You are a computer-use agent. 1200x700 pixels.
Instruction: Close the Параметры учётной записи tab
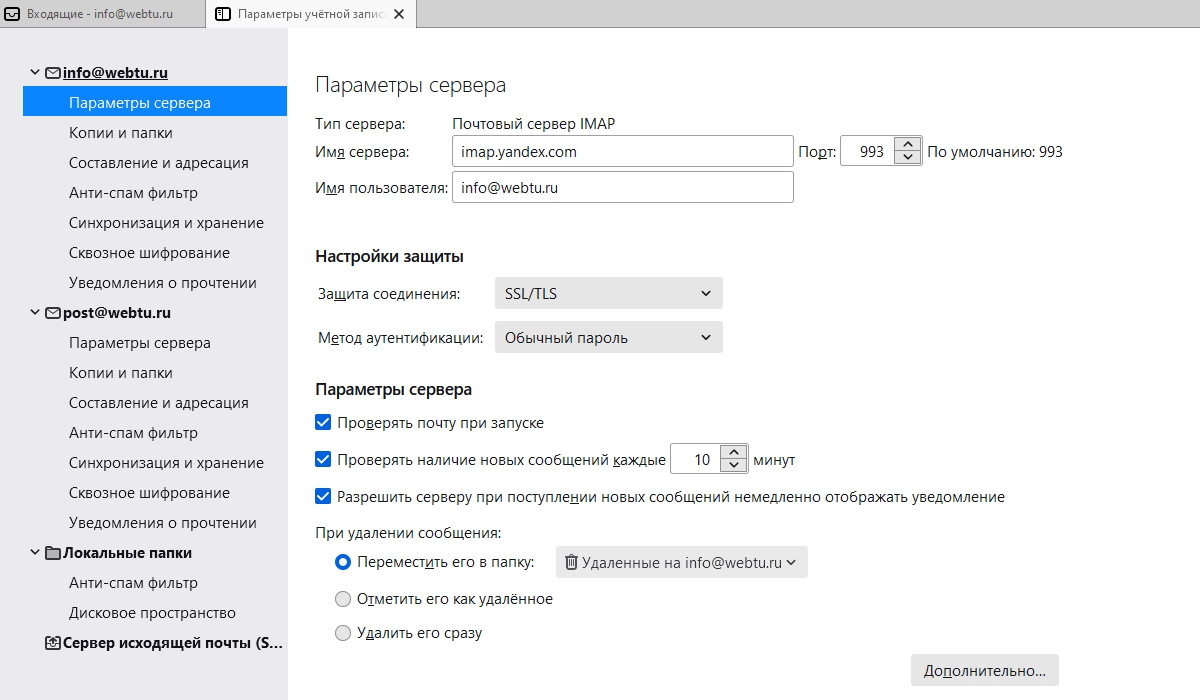coord(400,14)
